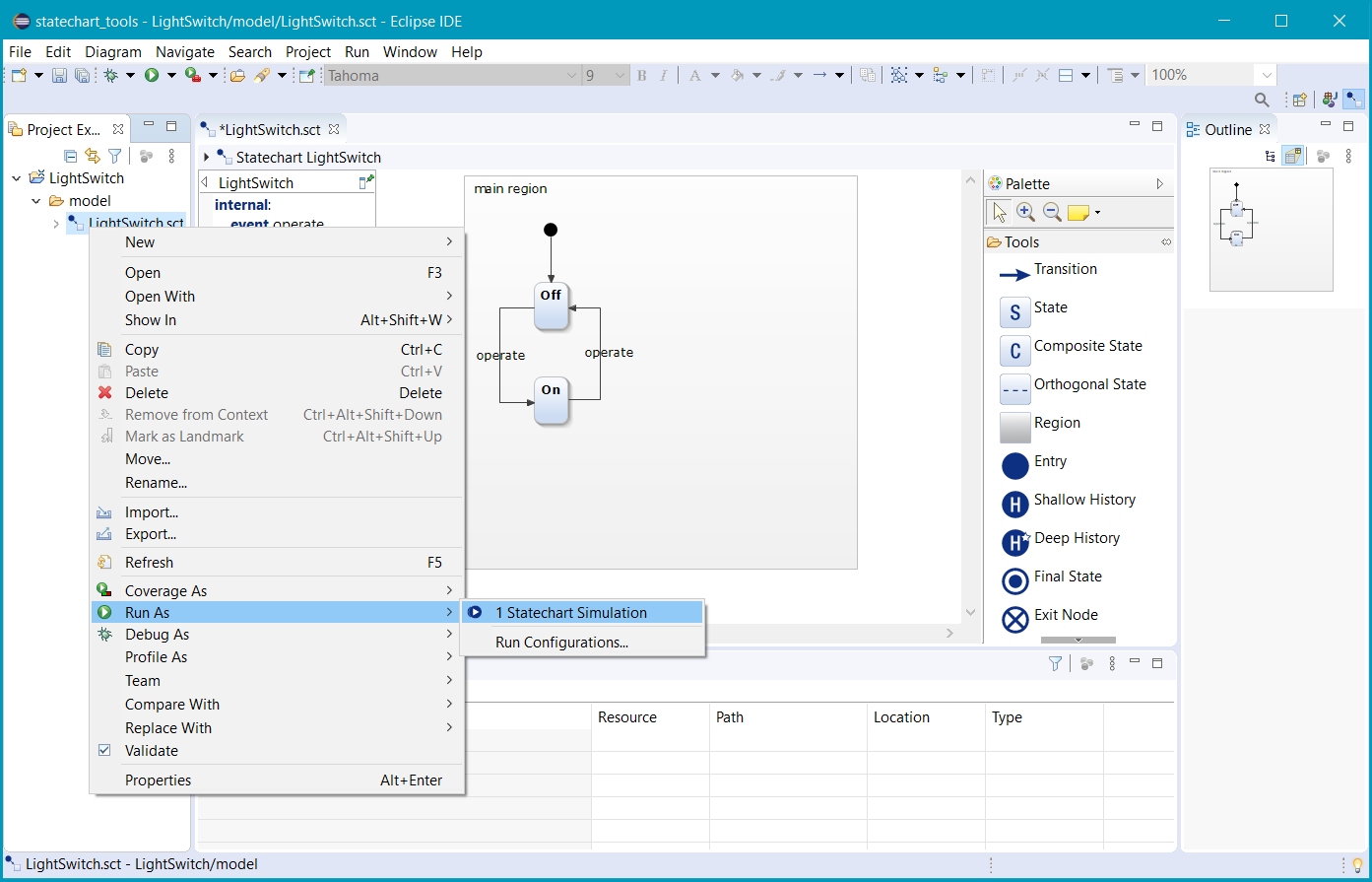The height and width of the screenshot is (882, 1372).
Task: Collapse the LightSwitch project tree node
Action: pos(16,178)
